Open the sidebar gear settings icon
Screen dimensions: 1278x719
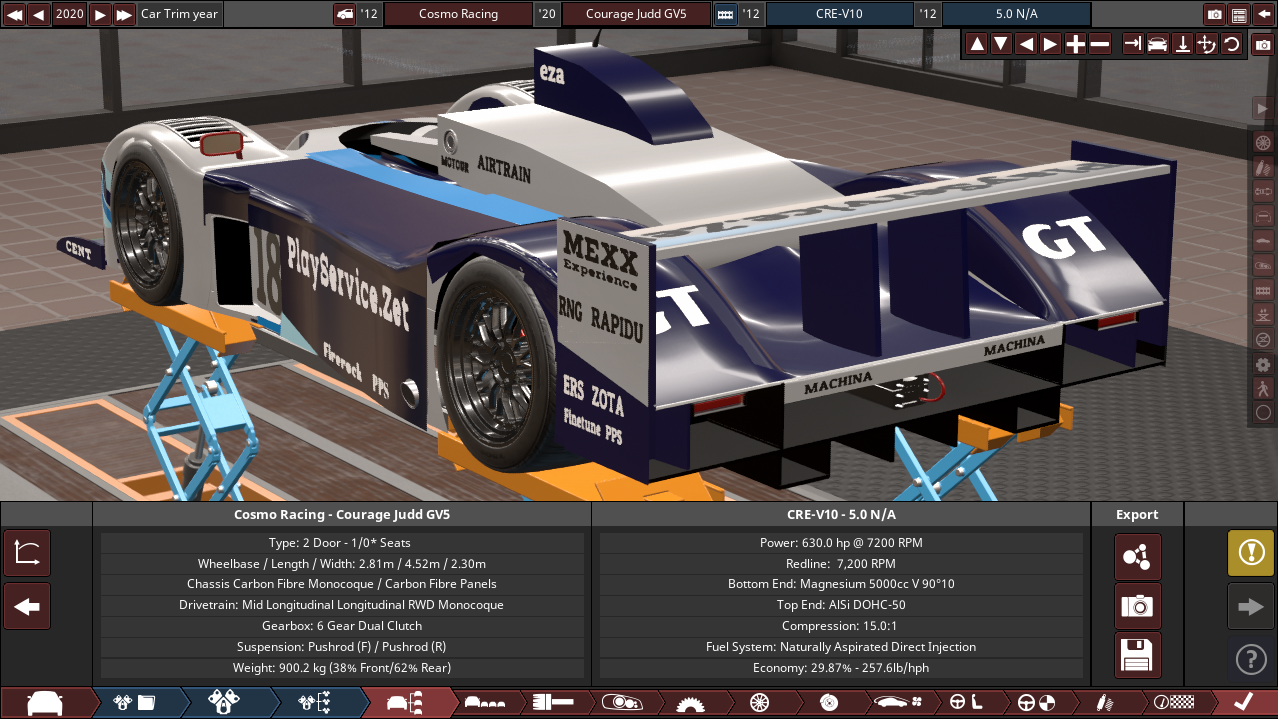click(1263, 364)
